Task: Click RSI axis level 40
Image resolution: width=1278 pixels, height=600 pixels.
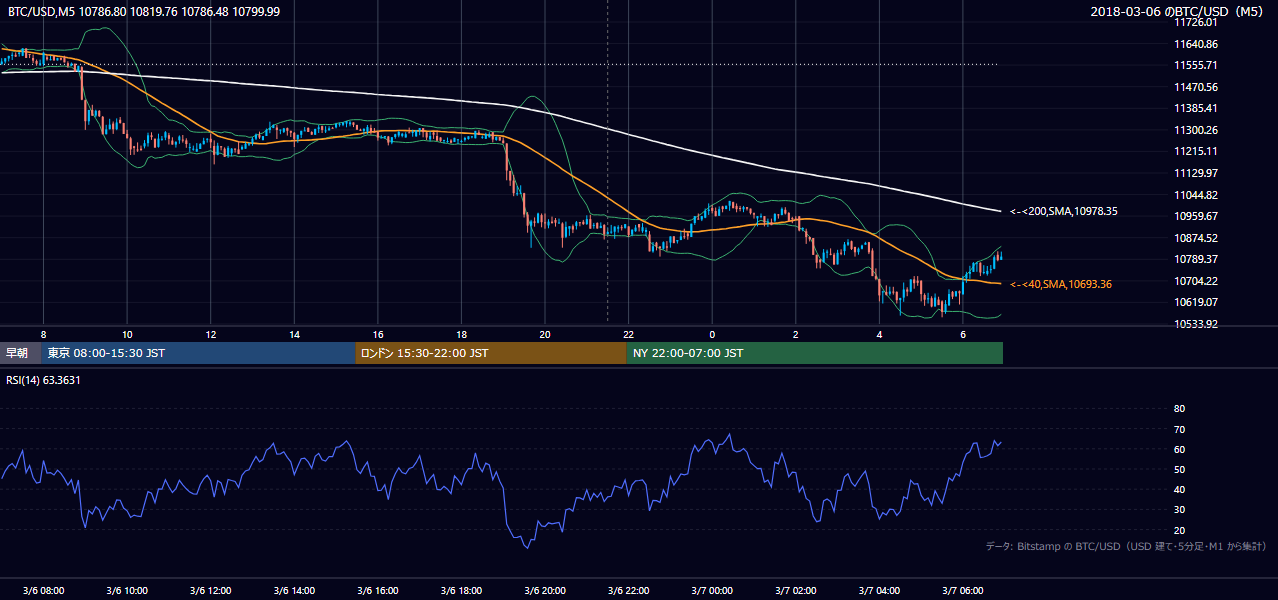Action: coord(1179,490)
